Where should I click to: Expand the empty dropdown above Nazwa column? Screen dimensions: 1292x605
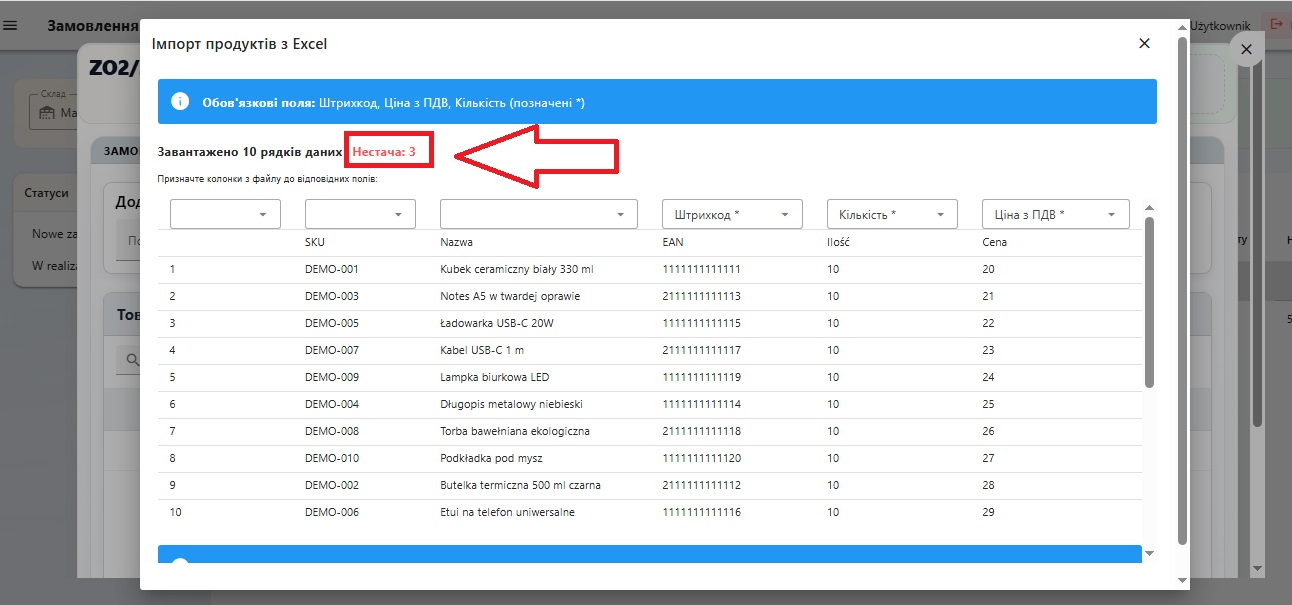538,214
